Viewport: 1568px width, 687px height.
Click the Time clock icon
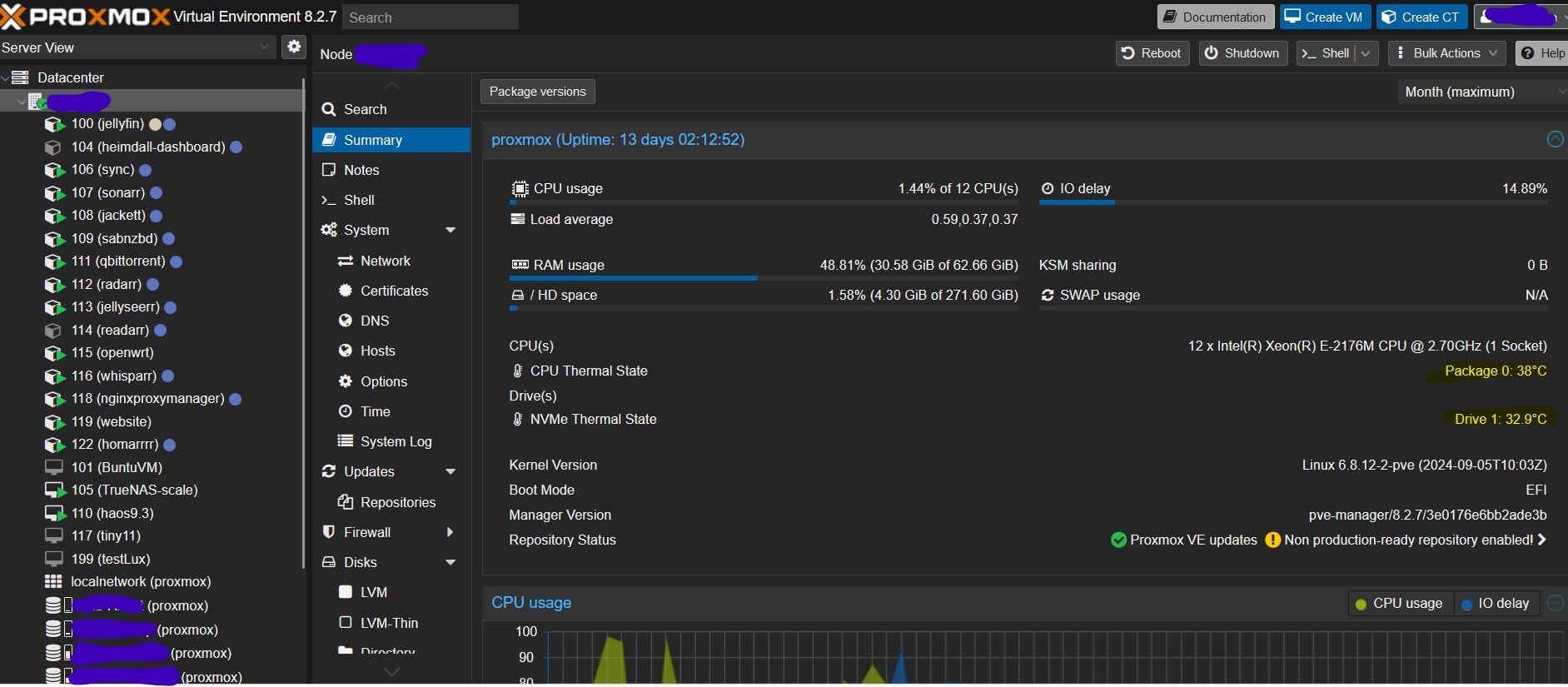(x=346, y=411)
